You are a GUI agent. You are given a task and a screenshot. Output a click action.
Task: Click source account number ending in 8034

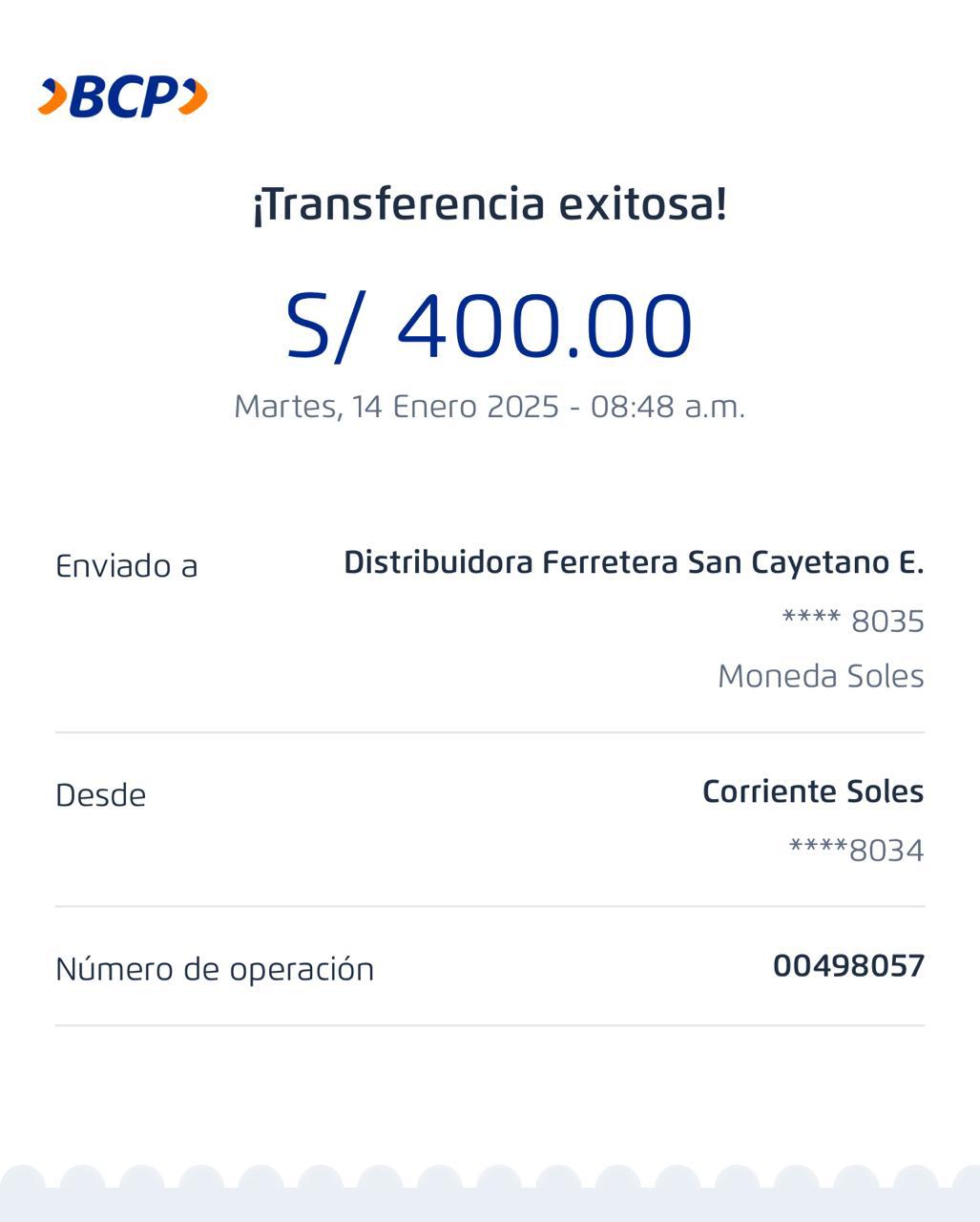pyautogui.click(x=856, y=850)
